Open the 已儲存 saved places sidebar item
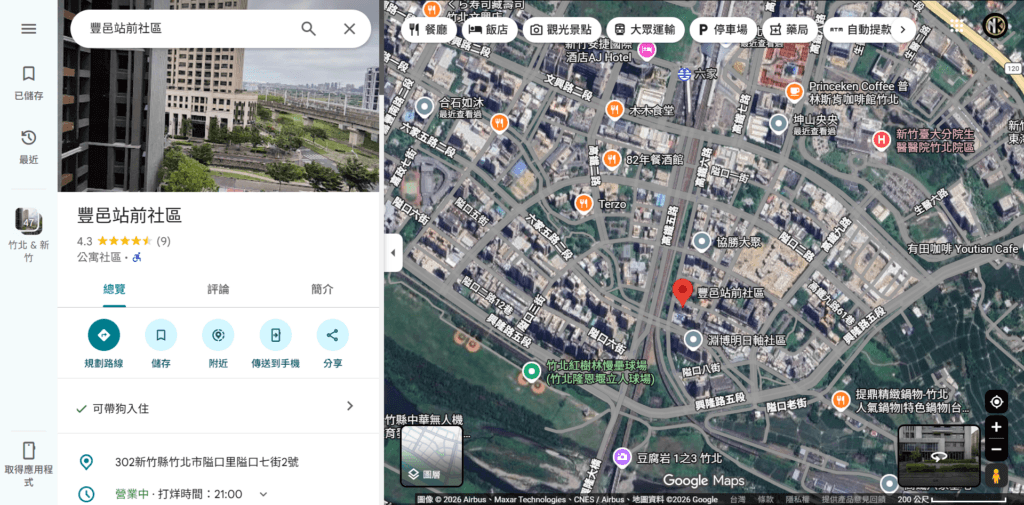Viewport: 1024px width, 505px height. point(29,82)
